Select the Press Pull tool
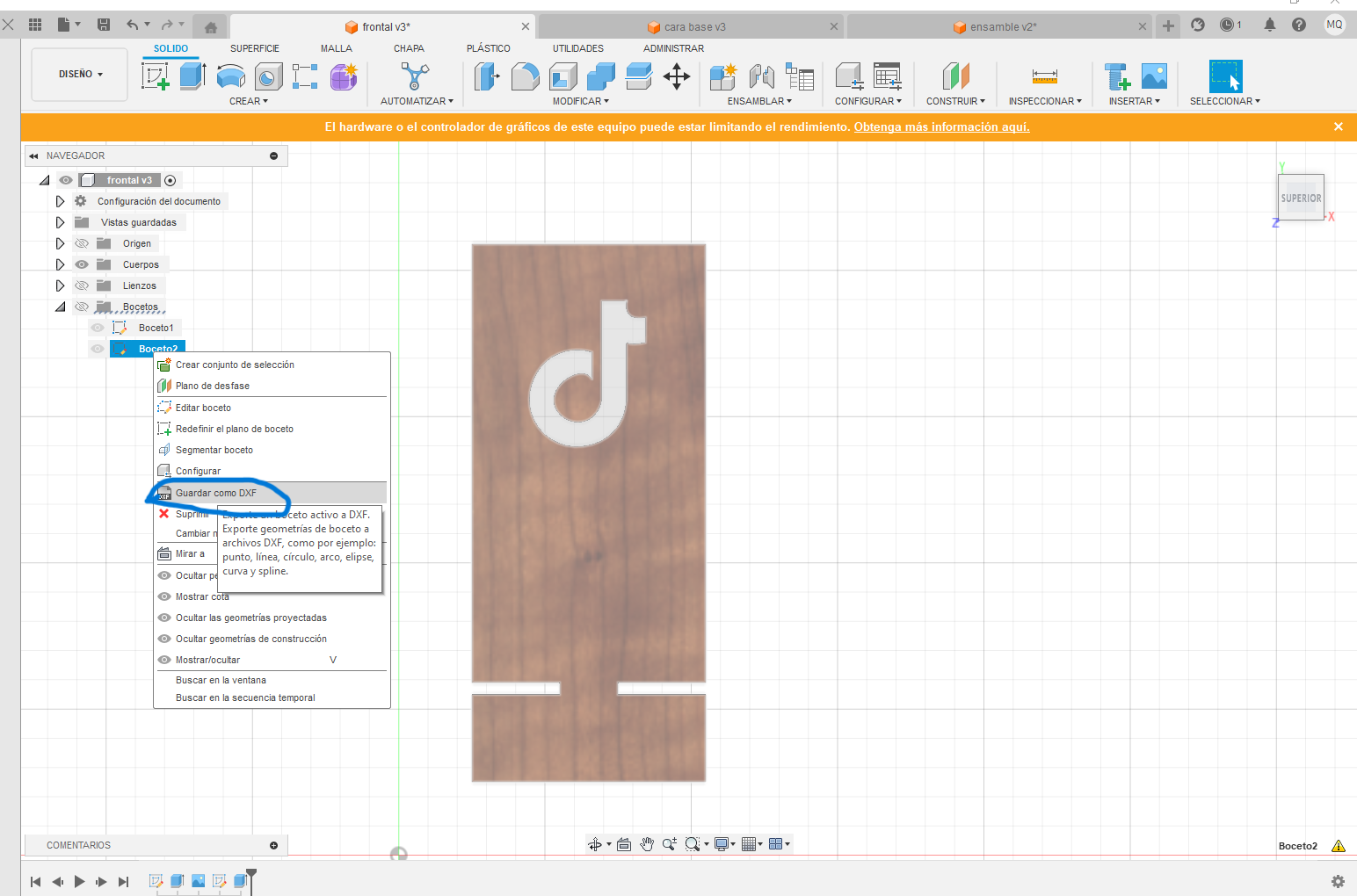1357x896 pixels. 487,76
